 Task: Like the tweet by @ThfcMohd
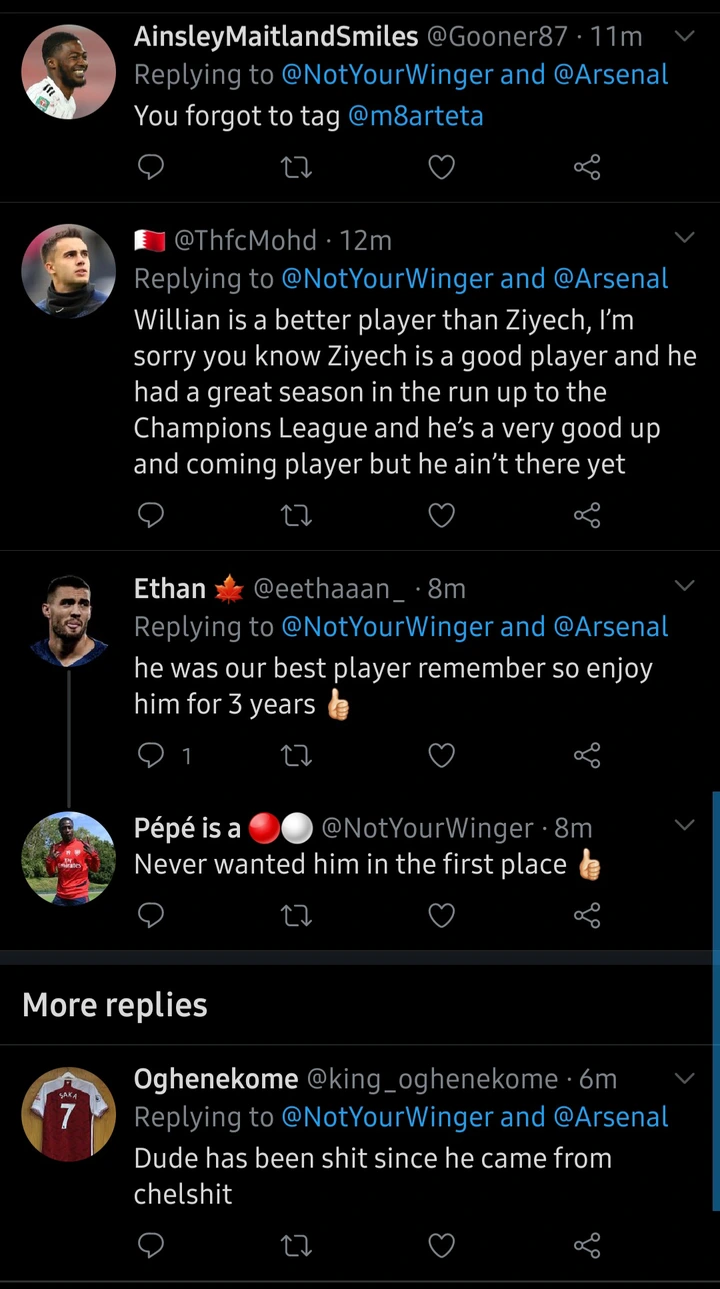(441, 515)
